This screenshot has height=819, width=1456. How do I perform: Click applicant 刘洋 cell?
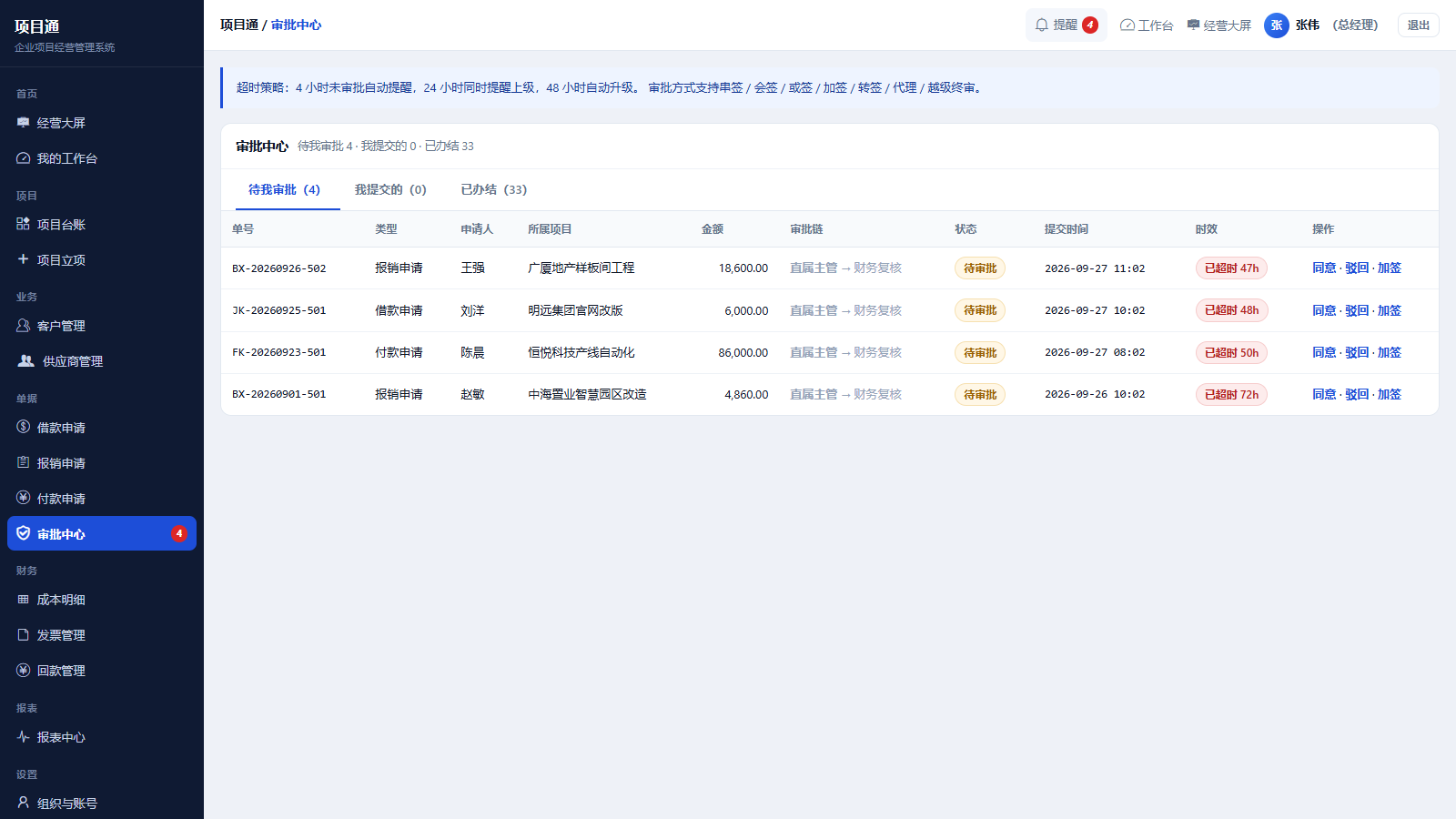pyautogui.click(x=472, y=310)
